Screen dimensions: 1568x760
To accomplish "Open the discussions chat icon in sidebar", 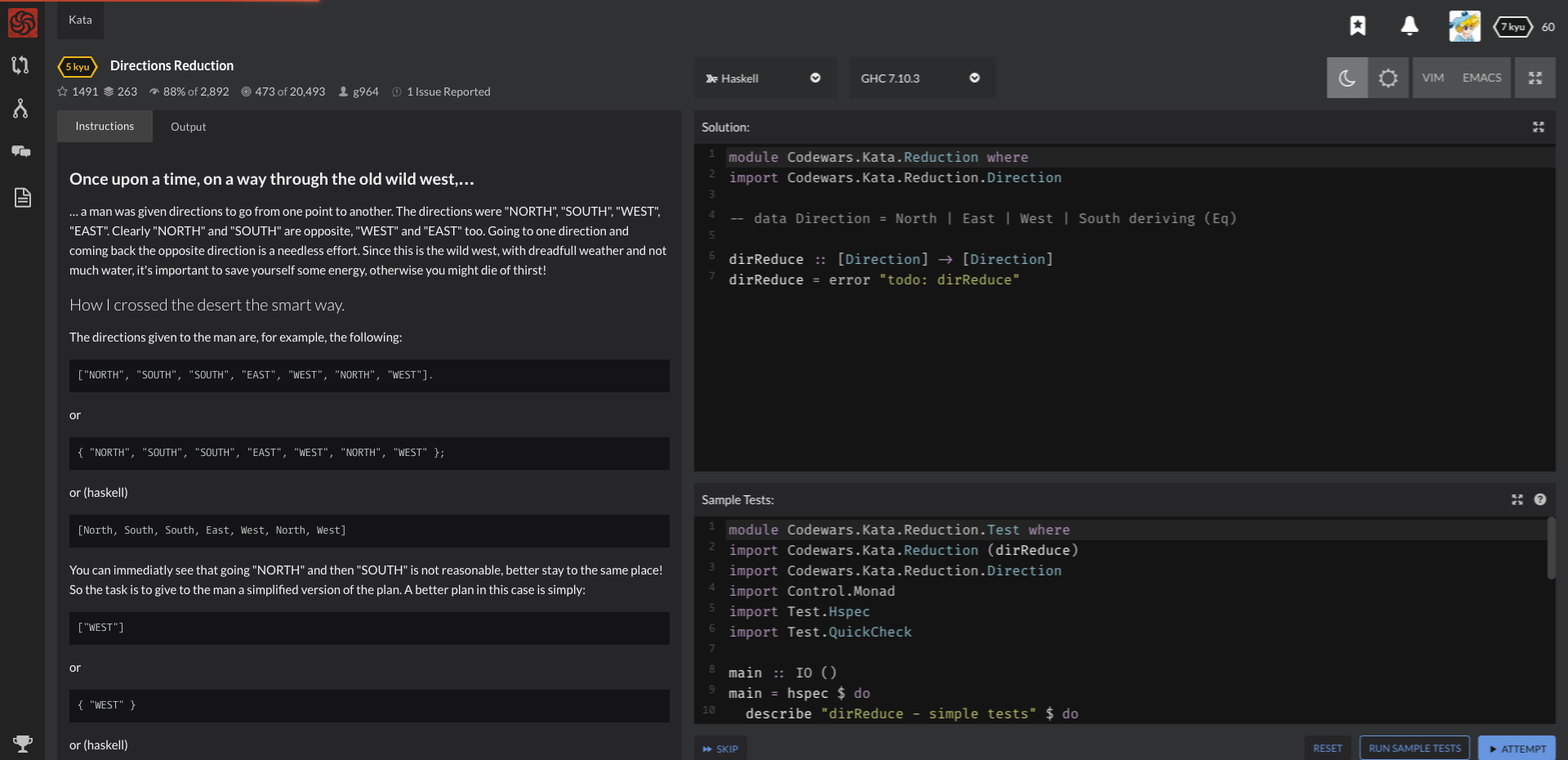I will tap(21, 151).
